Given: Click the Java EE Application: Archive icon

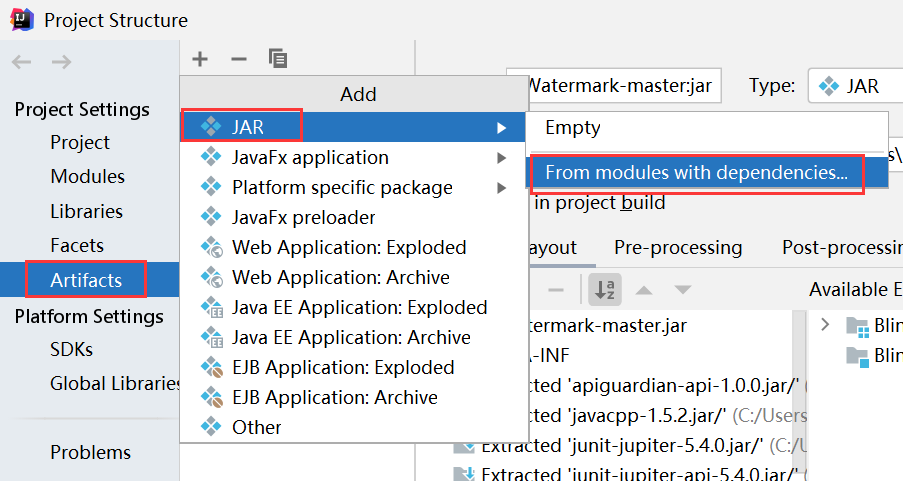Looking at the screenshot, I should [x=211, y=337].
